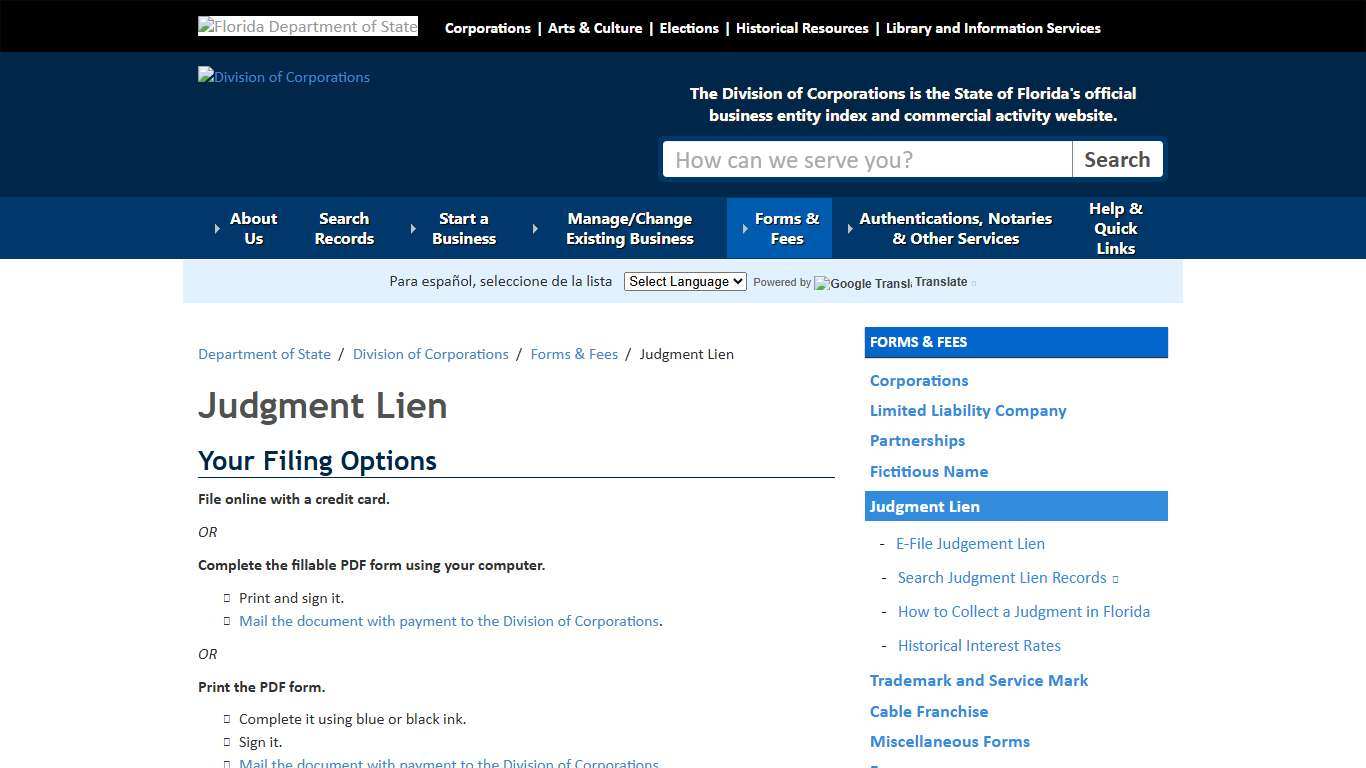Click the chevron beside About Us
The image size is (1366, 768).
pyautogui.click(x=216, y=228)
